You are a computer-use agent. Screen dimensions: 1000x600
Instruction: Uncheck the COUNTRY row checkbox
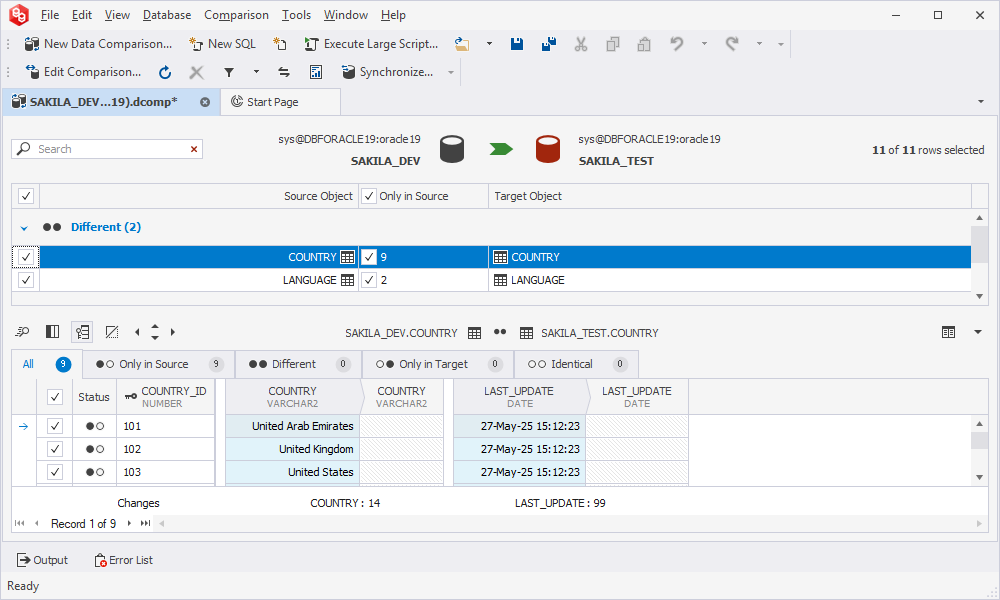[x=26, y=257]
